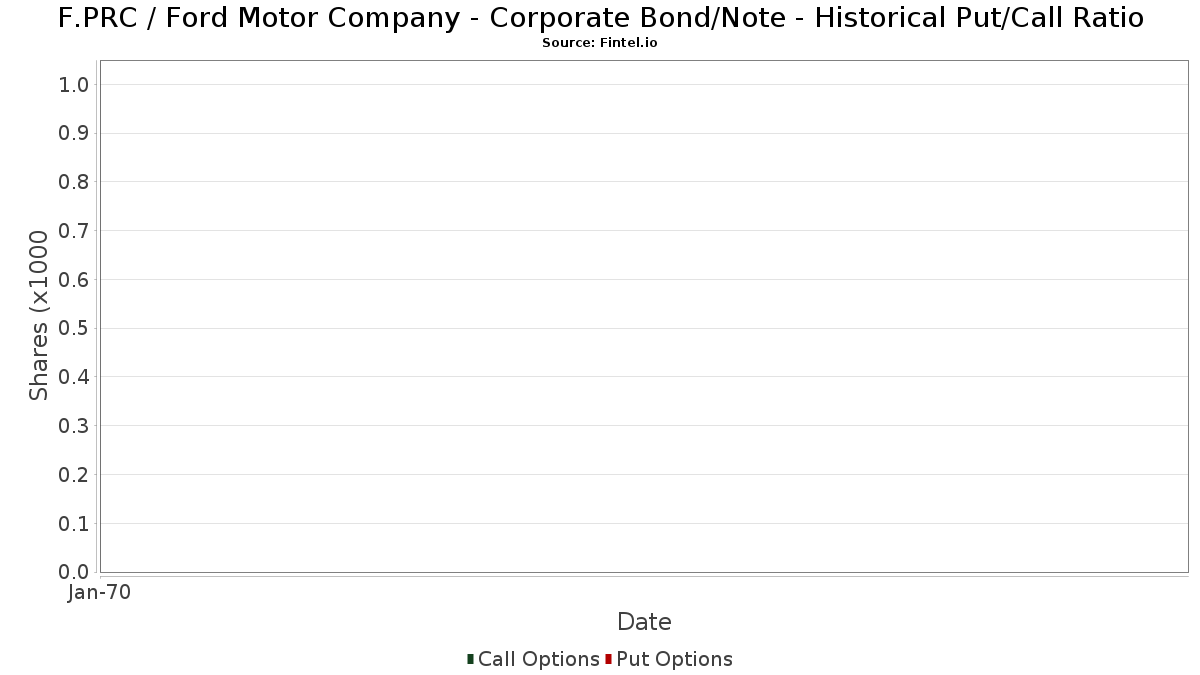Screen dimensions: 1200x675
Task: Click the 1.0 y-axis tick label
Action: click(x=75, y=85)
